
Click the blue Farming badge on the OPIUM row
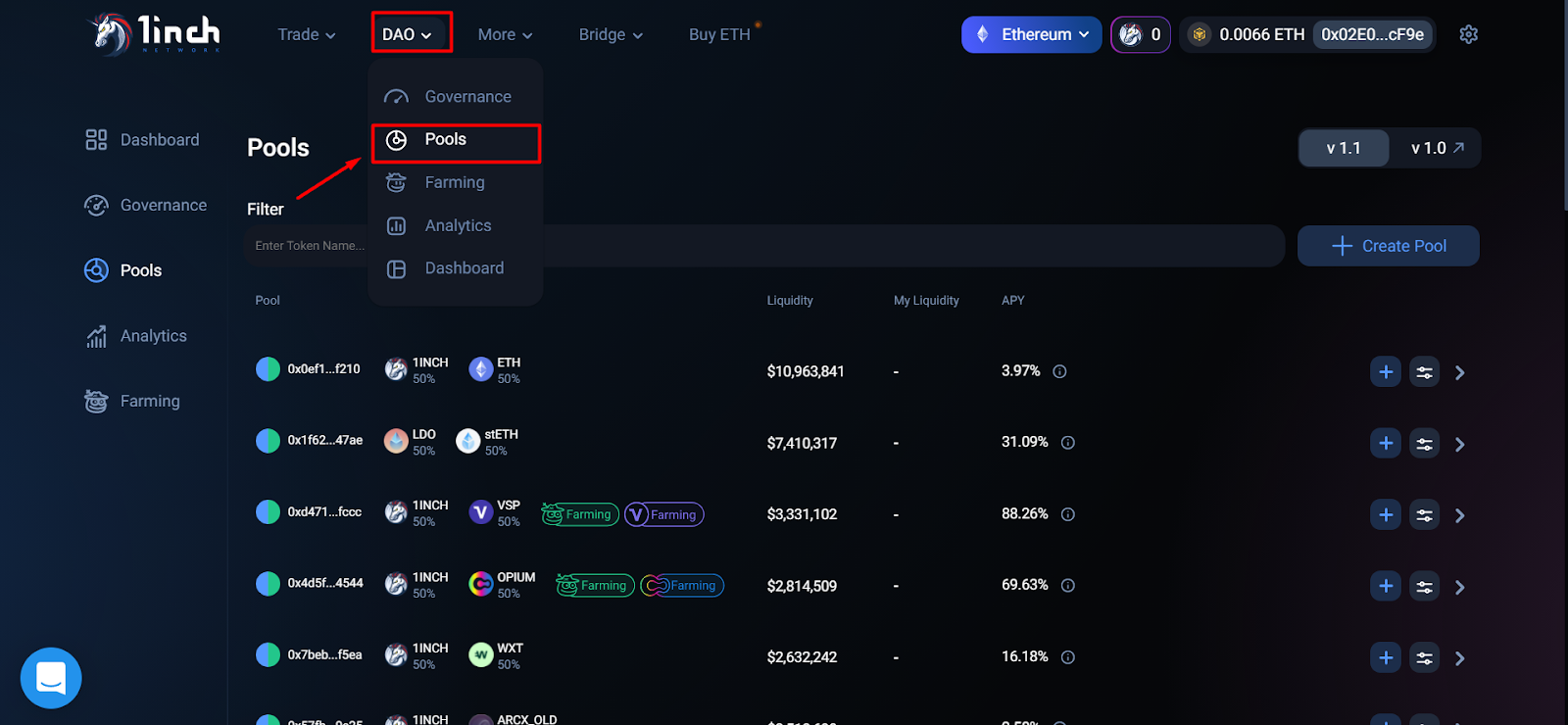682,586
